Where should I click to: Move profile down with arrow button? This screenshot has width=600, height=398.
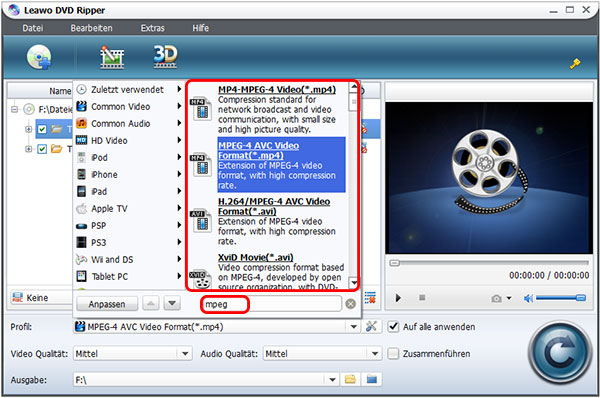click(172, 304)
